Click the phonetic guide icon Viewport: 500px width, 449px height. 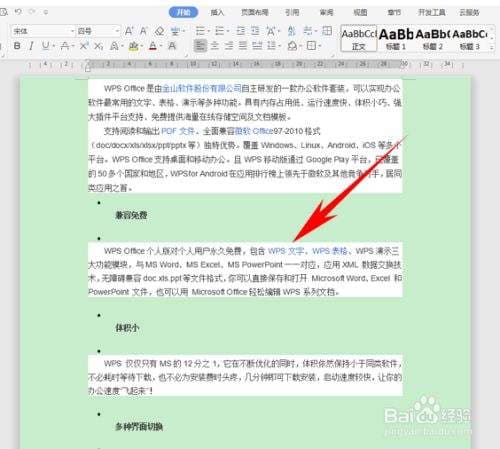[x=175, y=31]
